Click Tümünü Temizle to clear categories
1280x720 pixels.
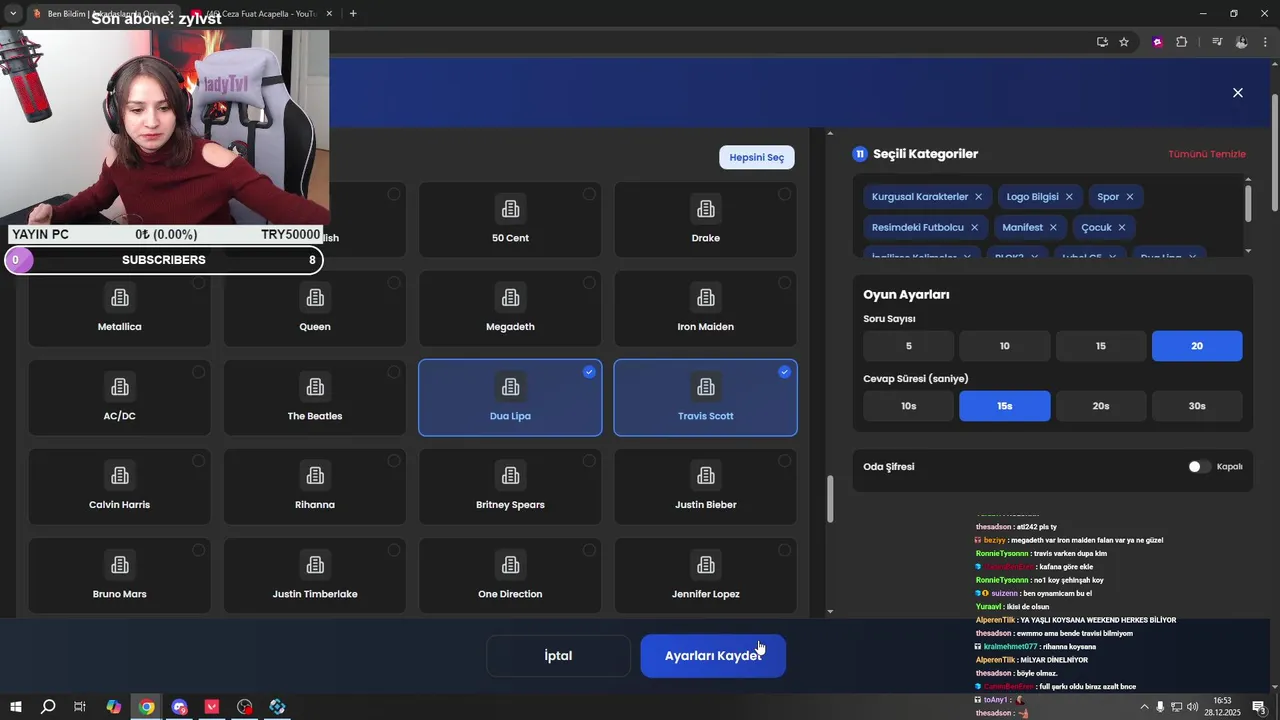click(1207, 154)
